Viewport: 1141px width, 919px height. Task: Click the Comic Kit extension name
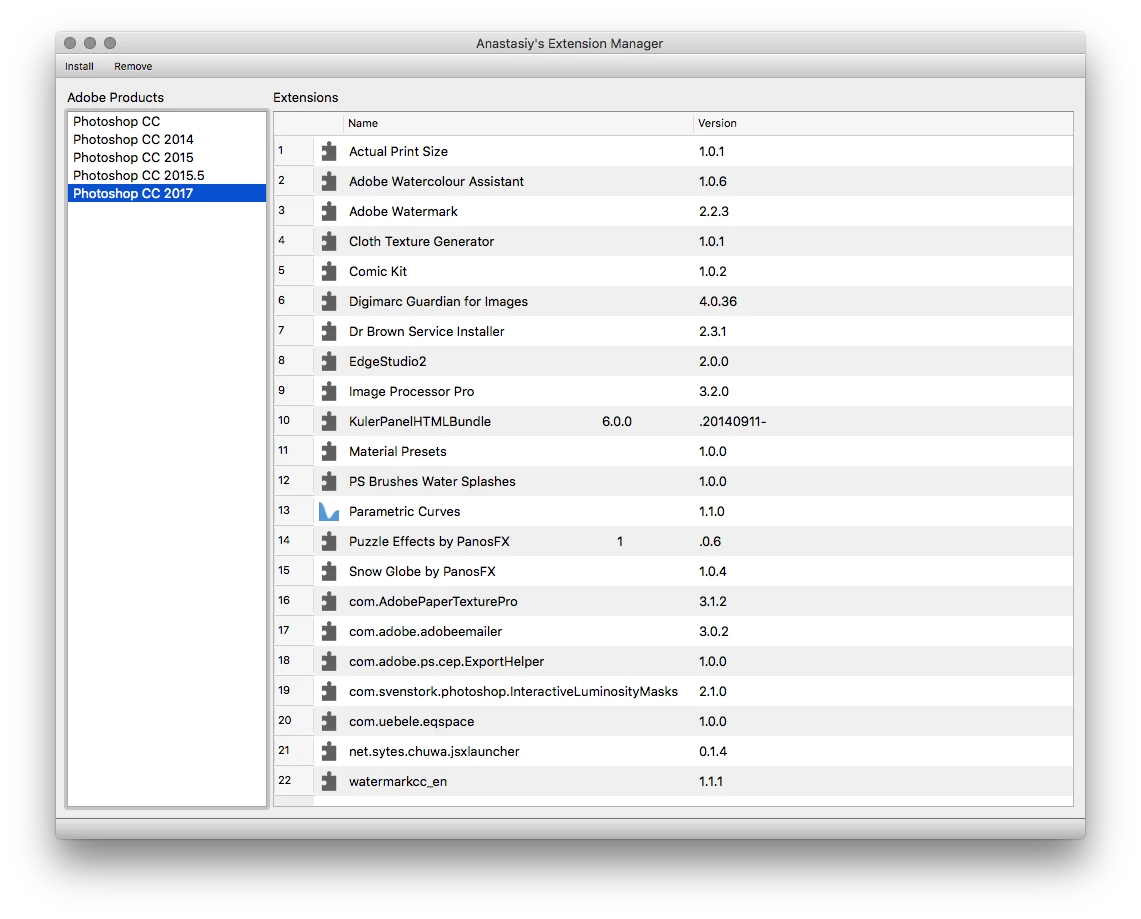(378, 271)
